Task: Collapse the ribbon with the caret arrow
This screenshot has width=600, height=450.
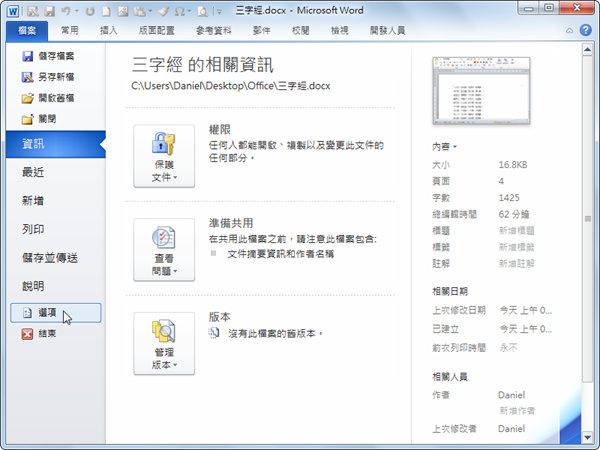Action: pyautogui.click(x=569, y=31)
